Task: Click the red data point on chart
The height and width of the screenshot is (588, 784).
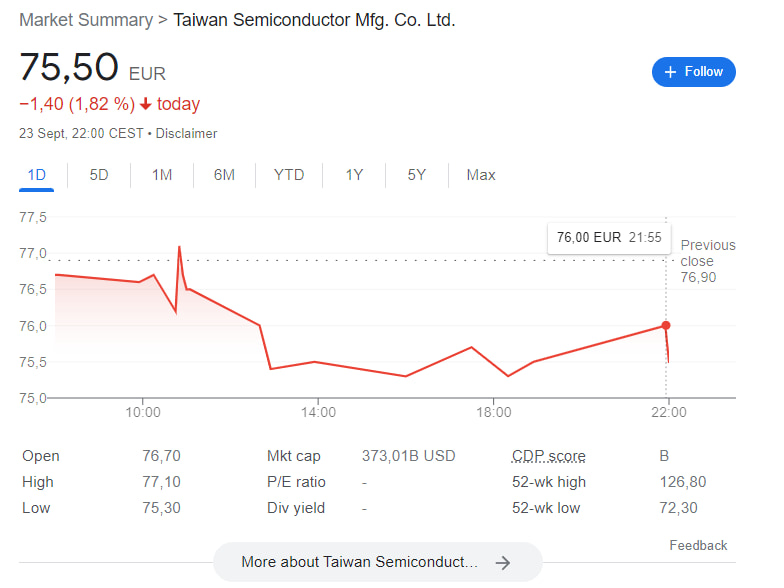Action: tap(666, 325)
